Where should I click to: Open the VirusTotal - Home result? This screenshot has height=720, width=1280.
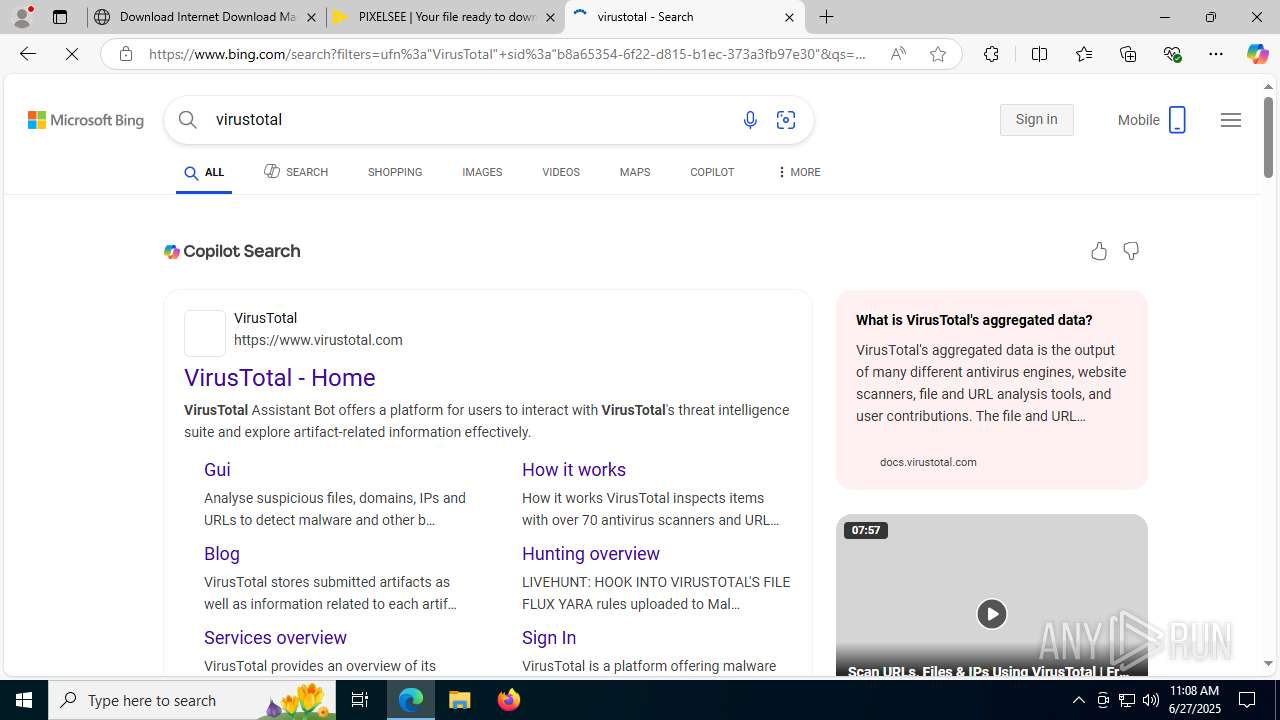click(280, 378)
